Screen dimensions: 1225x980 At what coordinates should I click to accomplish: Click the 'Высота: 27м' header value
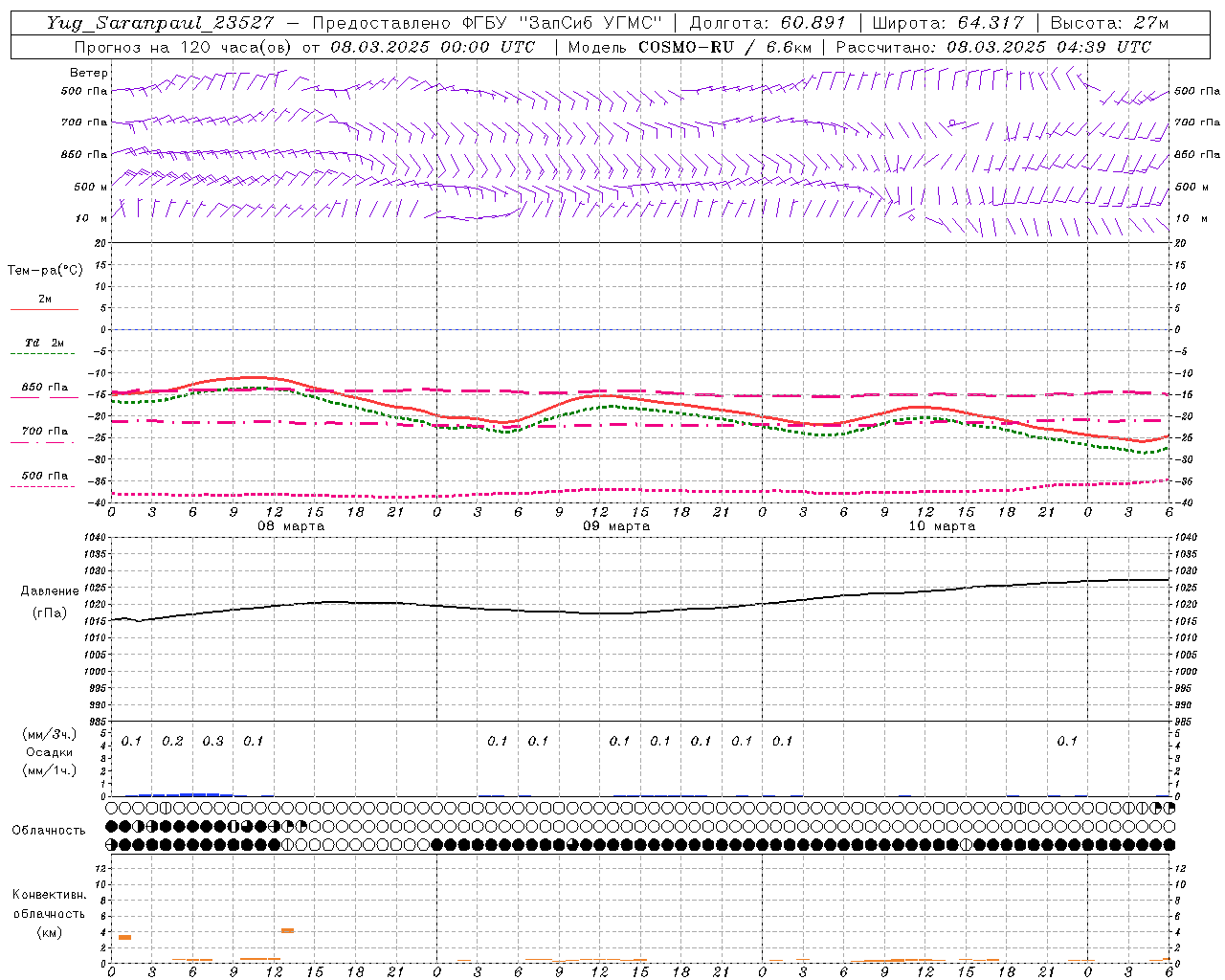tap(1109, 23)
